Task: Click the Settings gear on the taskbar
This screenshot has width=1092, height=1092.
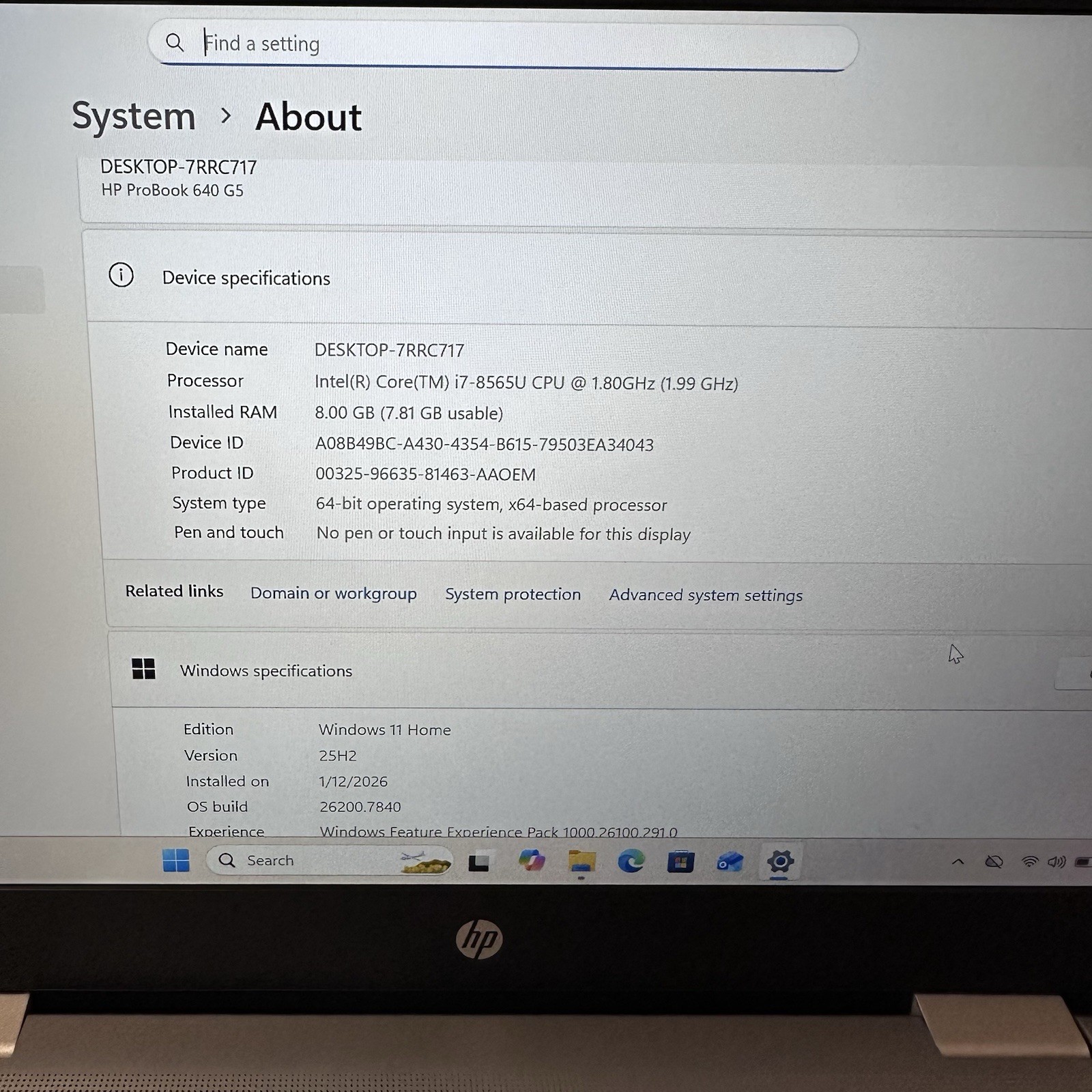Action: 780,862
